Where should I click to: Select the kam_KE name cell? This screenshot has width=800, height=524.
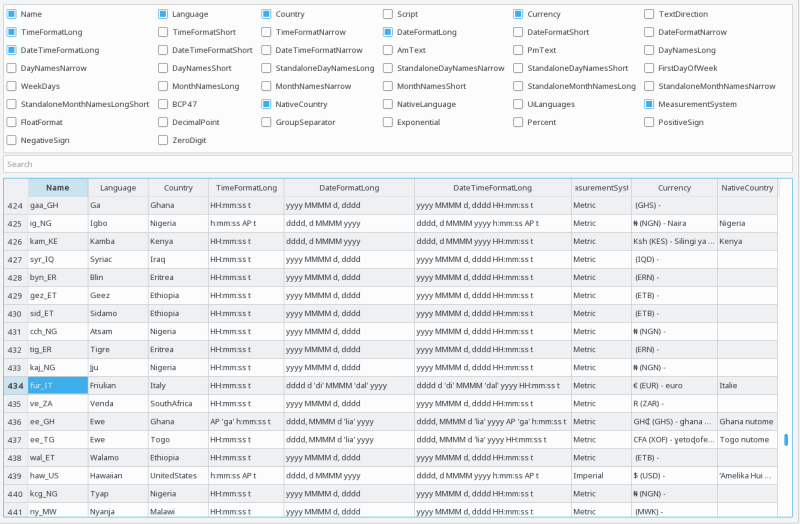[58, 241]
